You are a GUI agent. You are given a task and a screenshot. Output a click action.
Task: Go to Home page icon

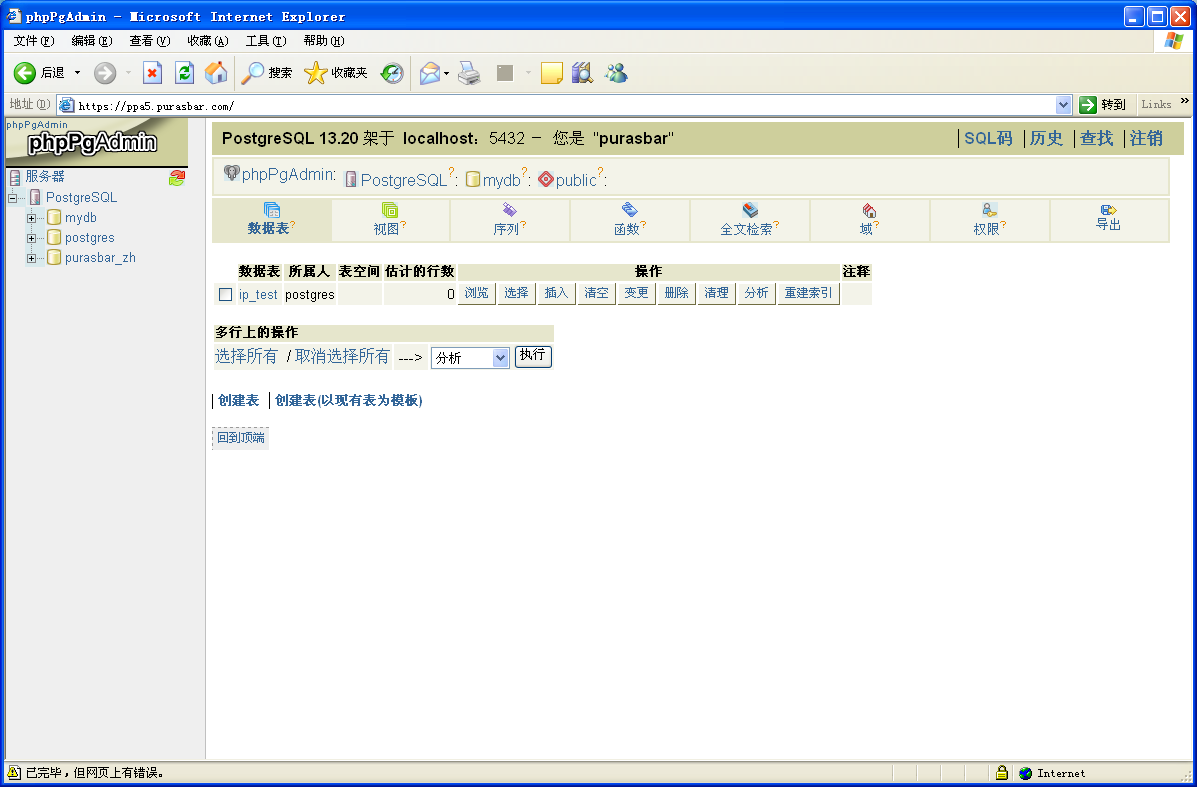[216, 73]
